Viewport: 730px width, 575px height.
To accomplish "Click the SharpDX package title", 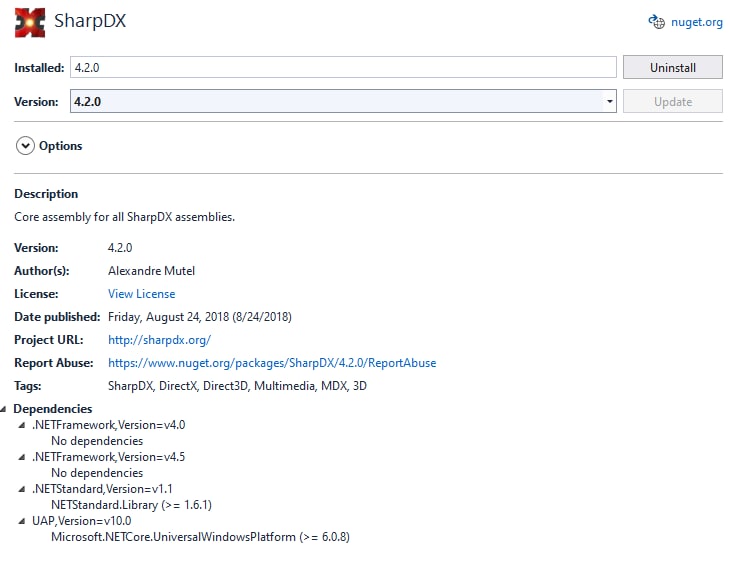I will click(90, 21).
